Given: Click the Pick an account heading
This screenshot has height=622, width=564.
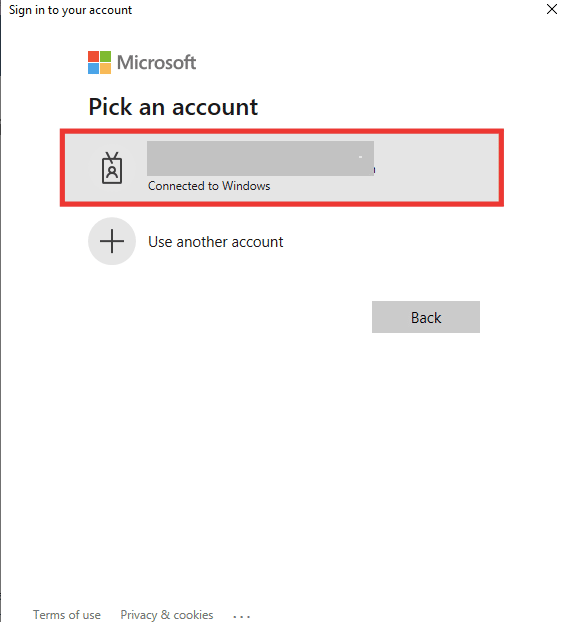Looking at the screenshot, I should pyautogui.click(x=173, y=107).
